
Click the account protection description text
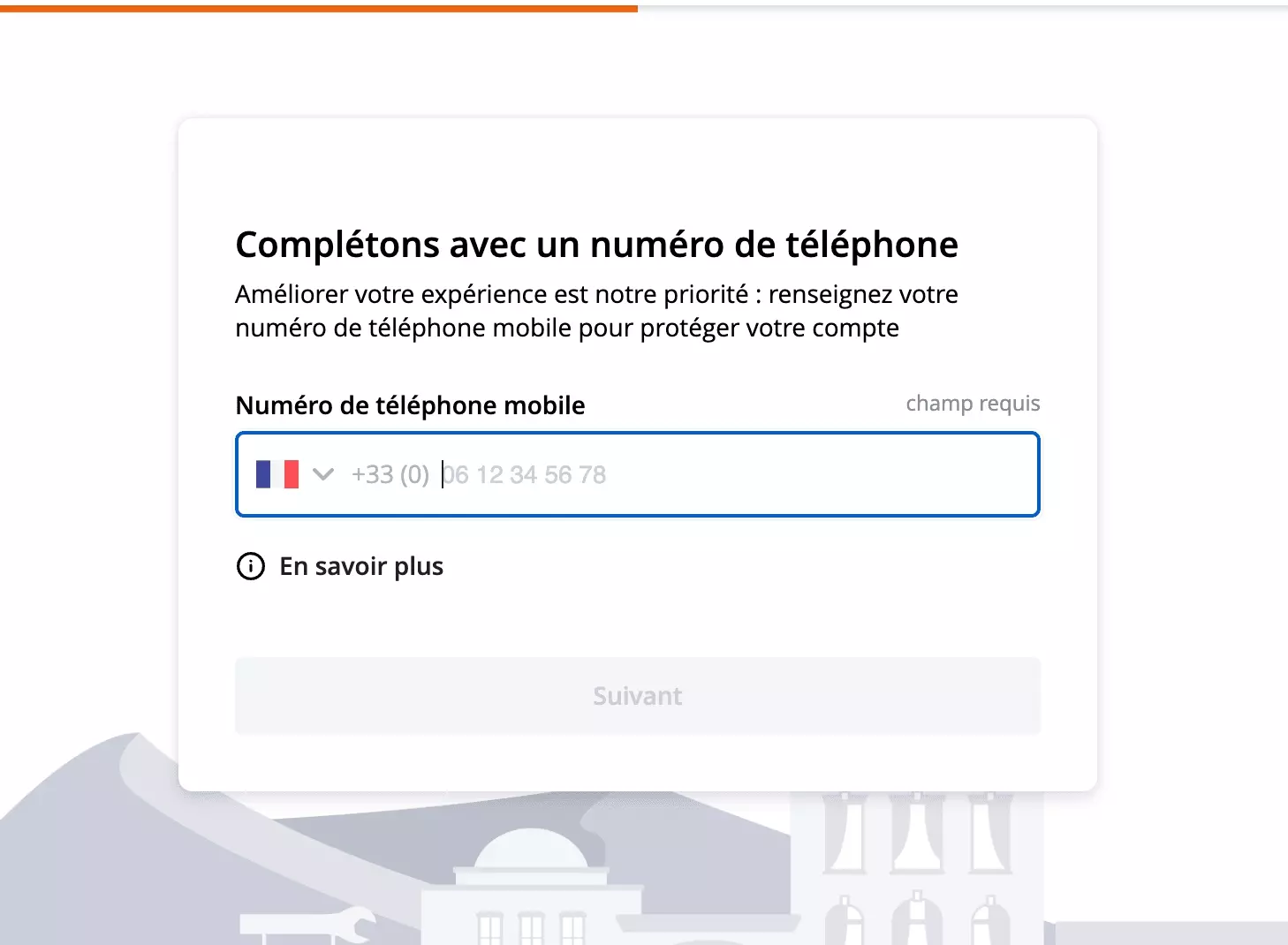pyautogui.click(x=596, y=311)
